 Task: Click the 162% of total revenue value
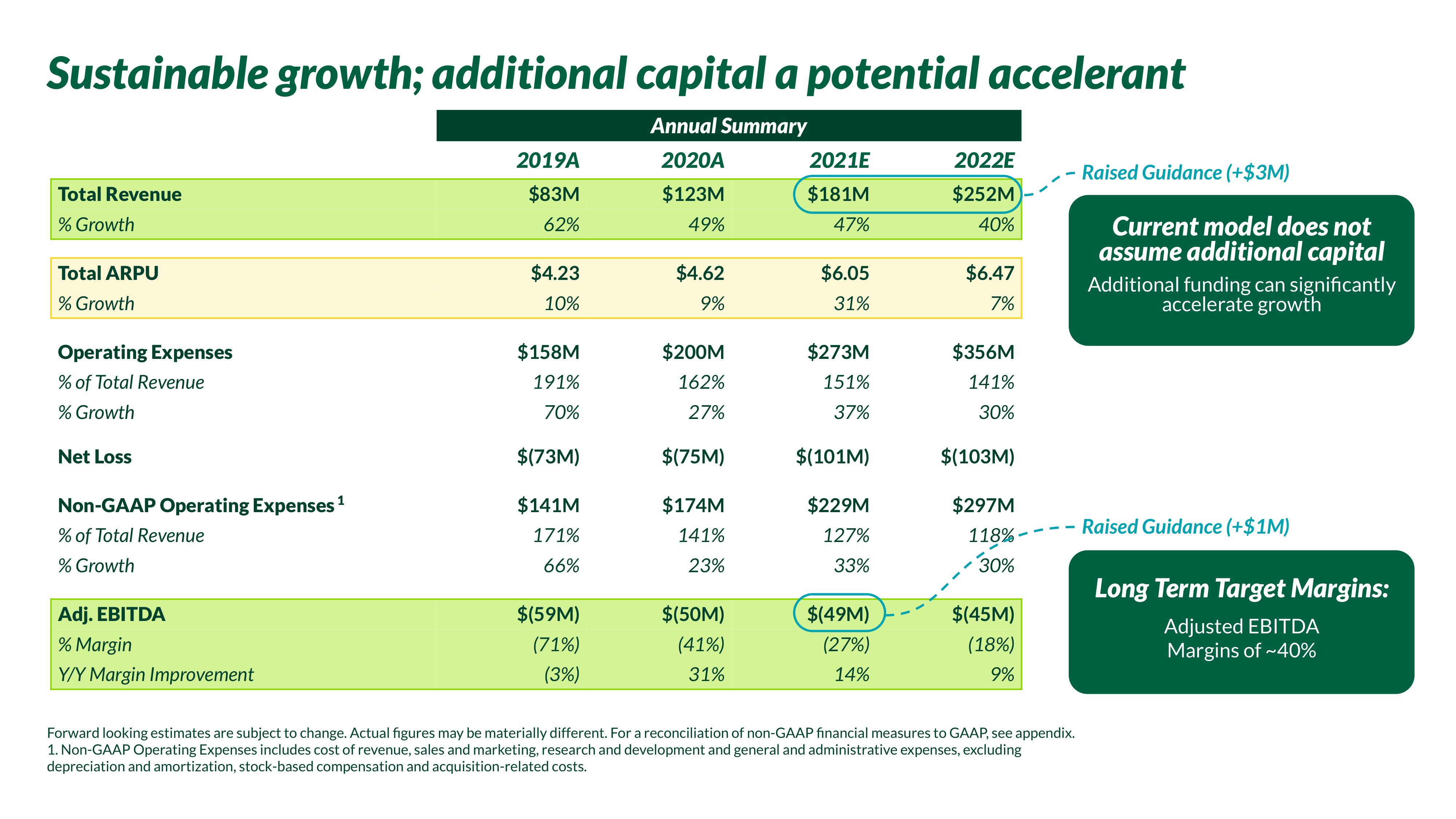click(x=701, y=383)
